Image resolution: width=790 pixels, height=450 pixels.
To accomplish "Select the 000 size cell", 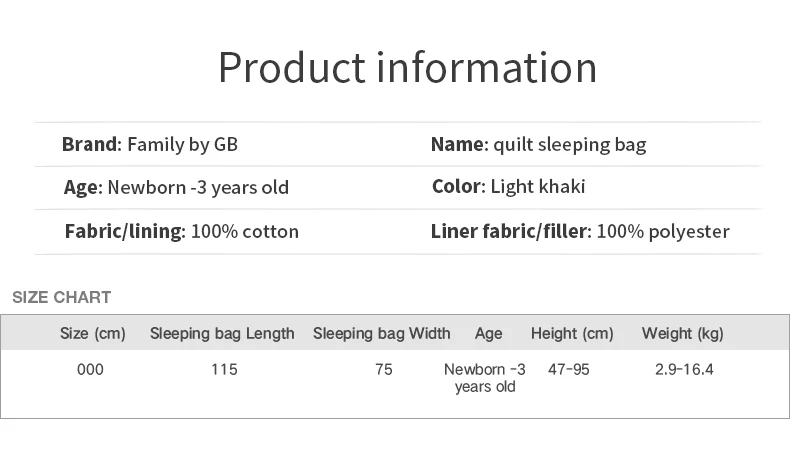I will point(90,369).
